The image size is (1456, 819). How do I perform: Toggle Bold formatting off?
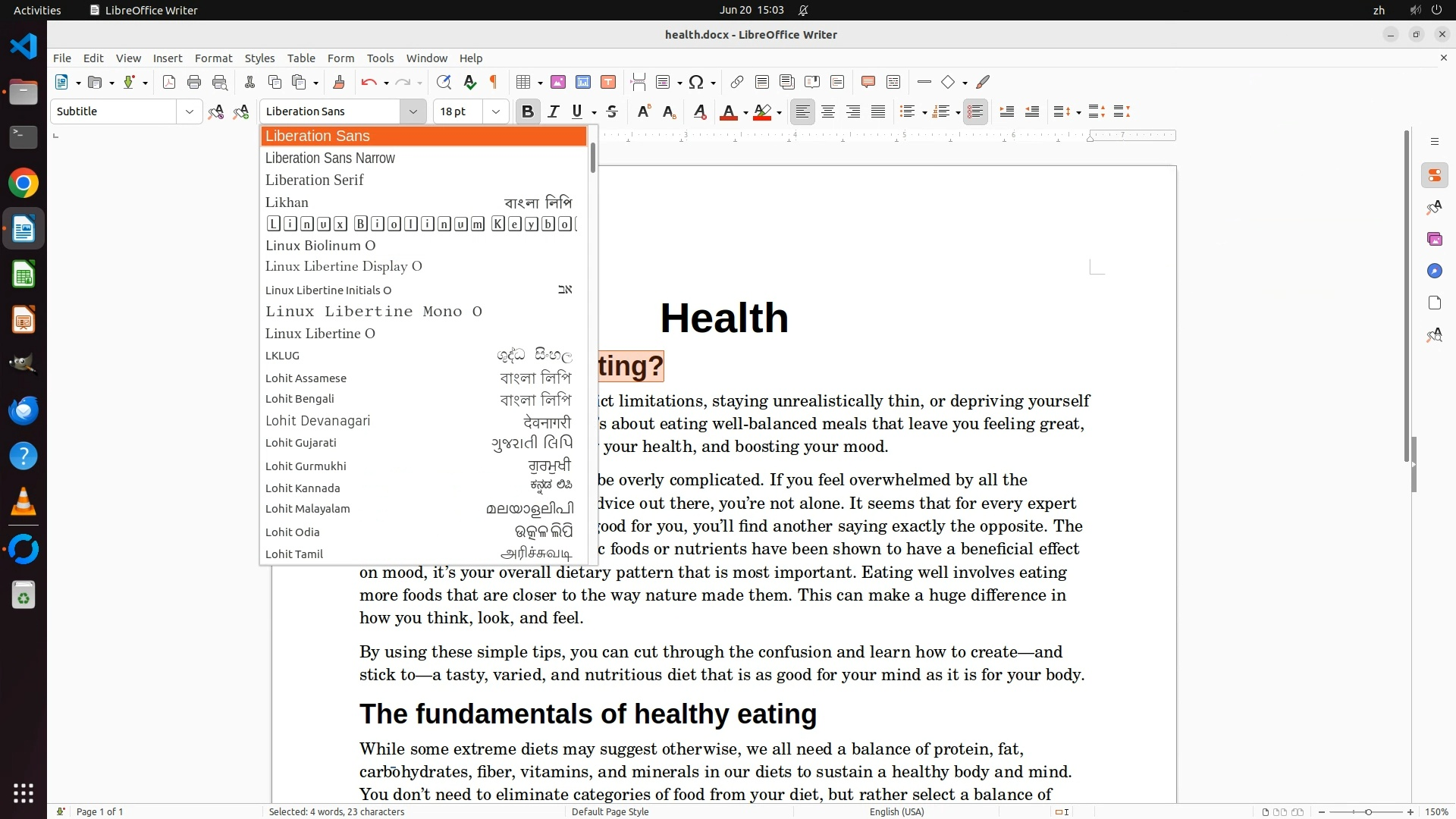528,111
